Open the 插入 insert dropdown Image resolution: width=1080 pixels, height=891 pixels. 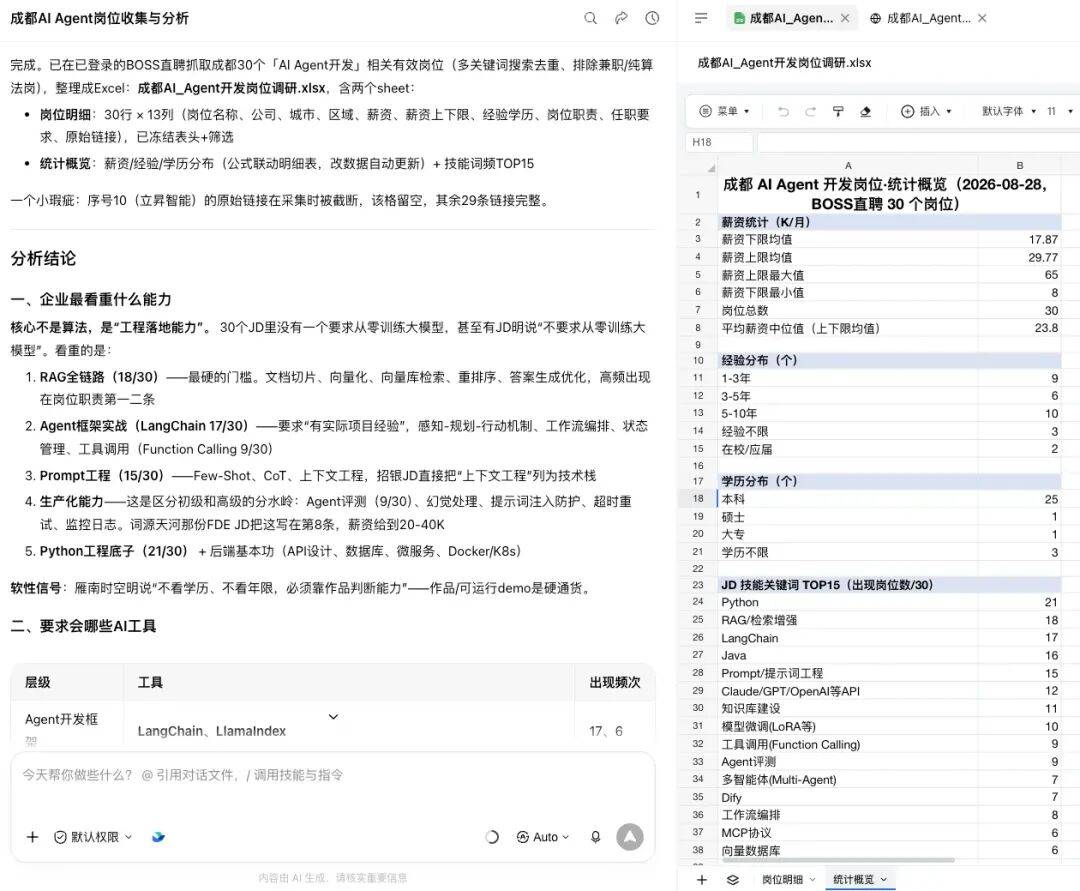point(926,111)
